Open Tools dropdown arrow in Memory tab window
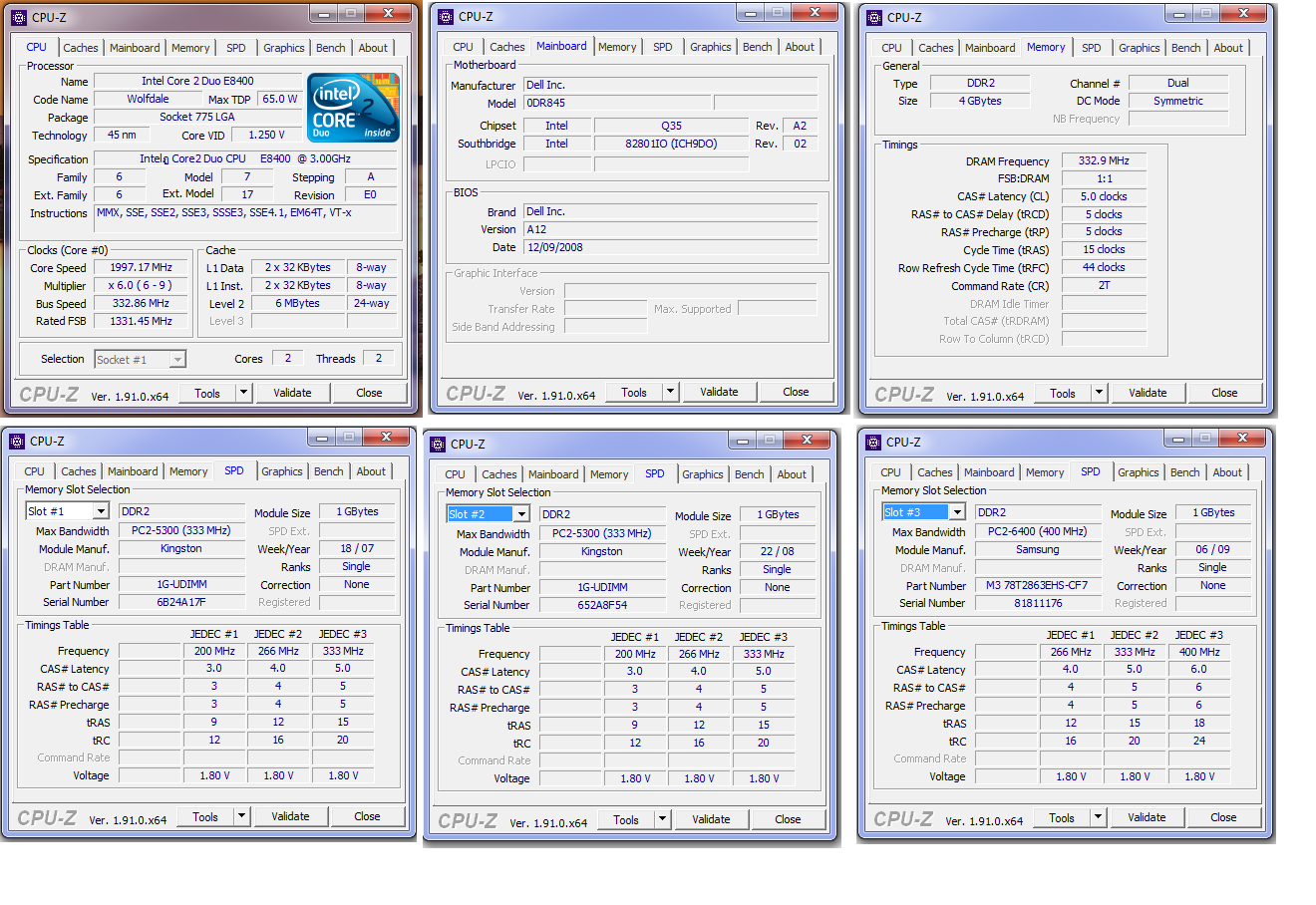Screen dimensions: 1316x905 click(x=1099, y=393)
